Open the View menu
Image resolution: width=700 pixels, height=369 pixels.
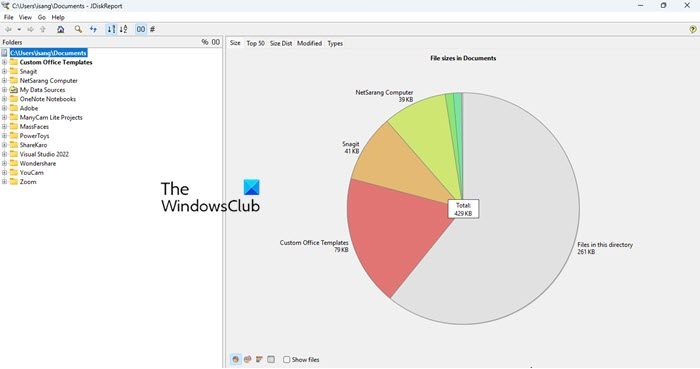point(25,17)
